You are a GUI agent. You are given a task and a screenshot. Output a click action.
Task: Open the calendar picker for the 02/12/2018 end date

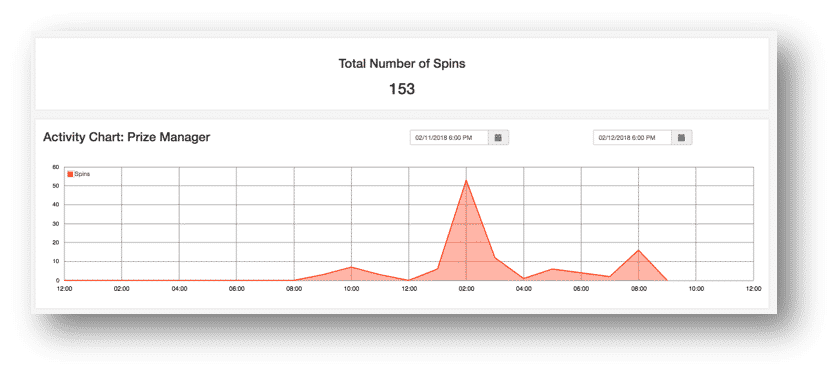[x=681, y=137]
